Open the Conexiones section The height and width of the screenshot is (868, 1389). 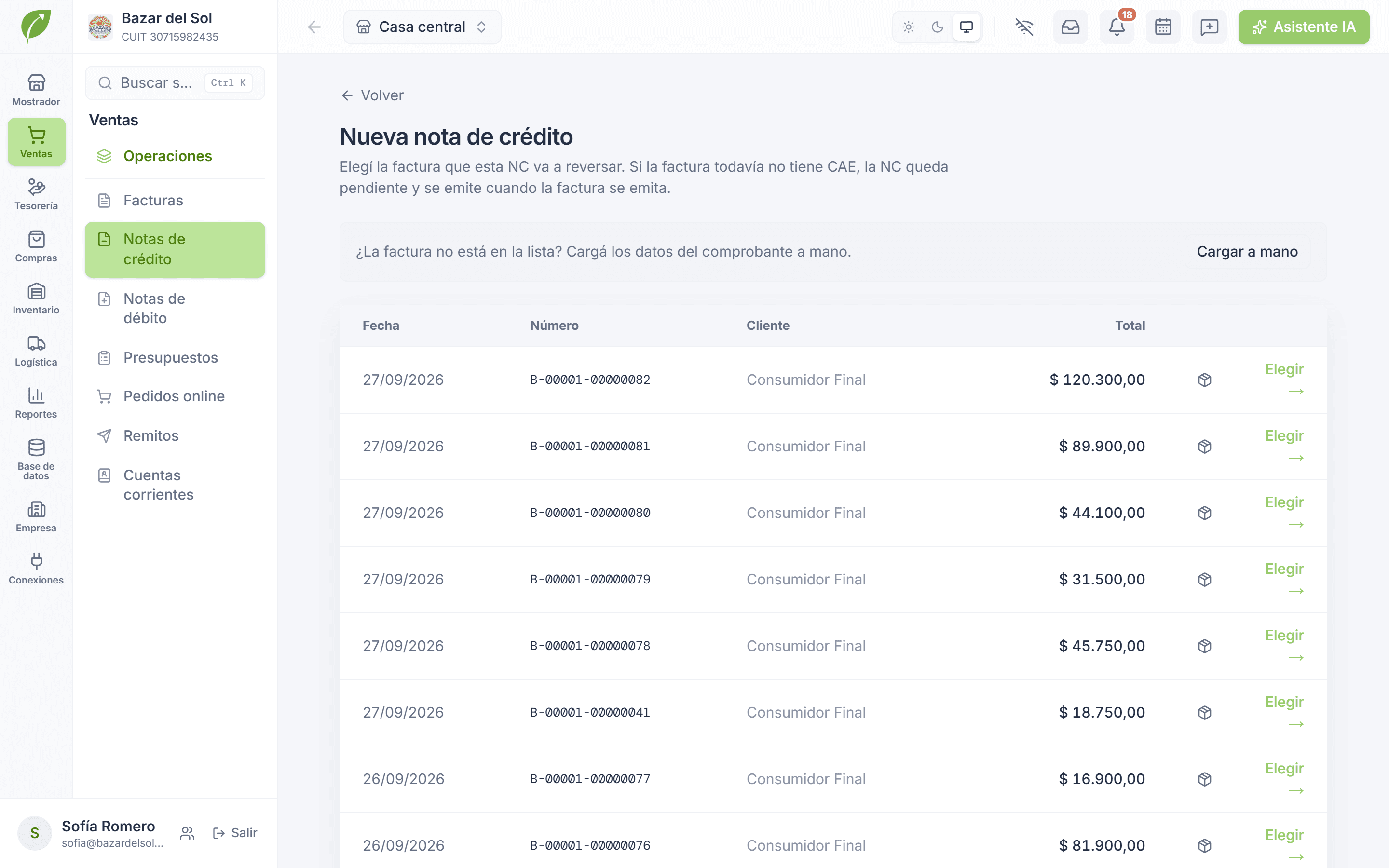click(x=36, y=569)
